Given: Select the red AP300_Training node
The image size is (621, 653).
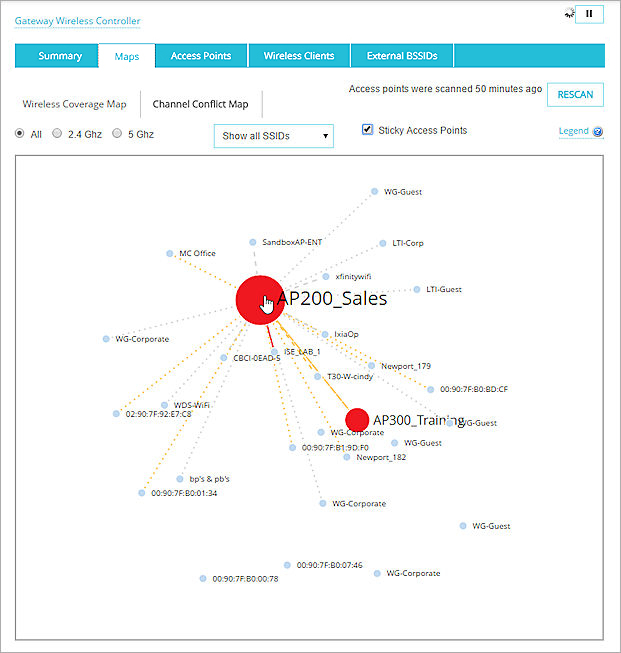Looking at the screenshot, I should tap(357, 419).
